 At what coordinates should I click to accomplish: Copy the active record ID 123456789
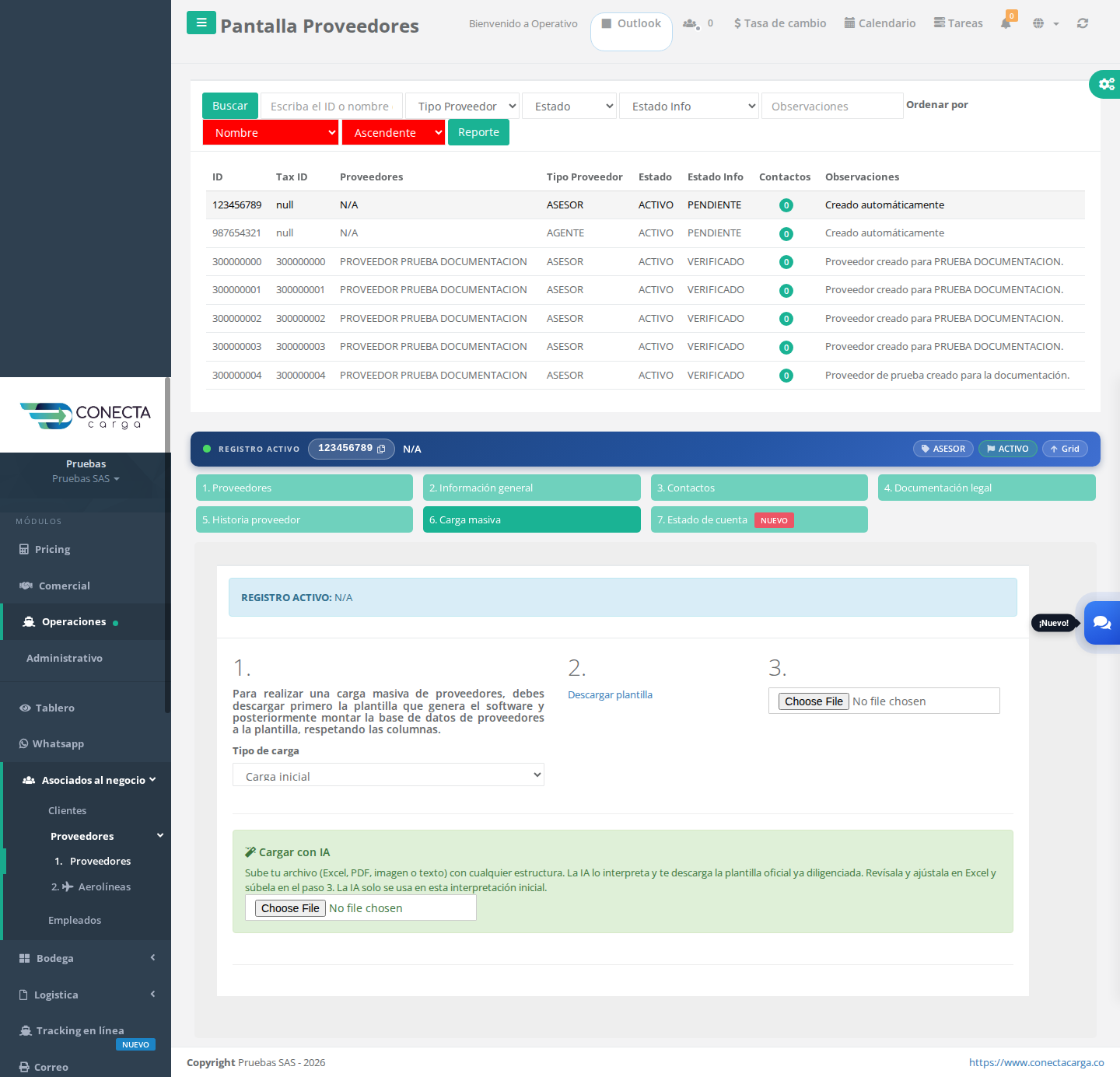click(x=381, y=449)
